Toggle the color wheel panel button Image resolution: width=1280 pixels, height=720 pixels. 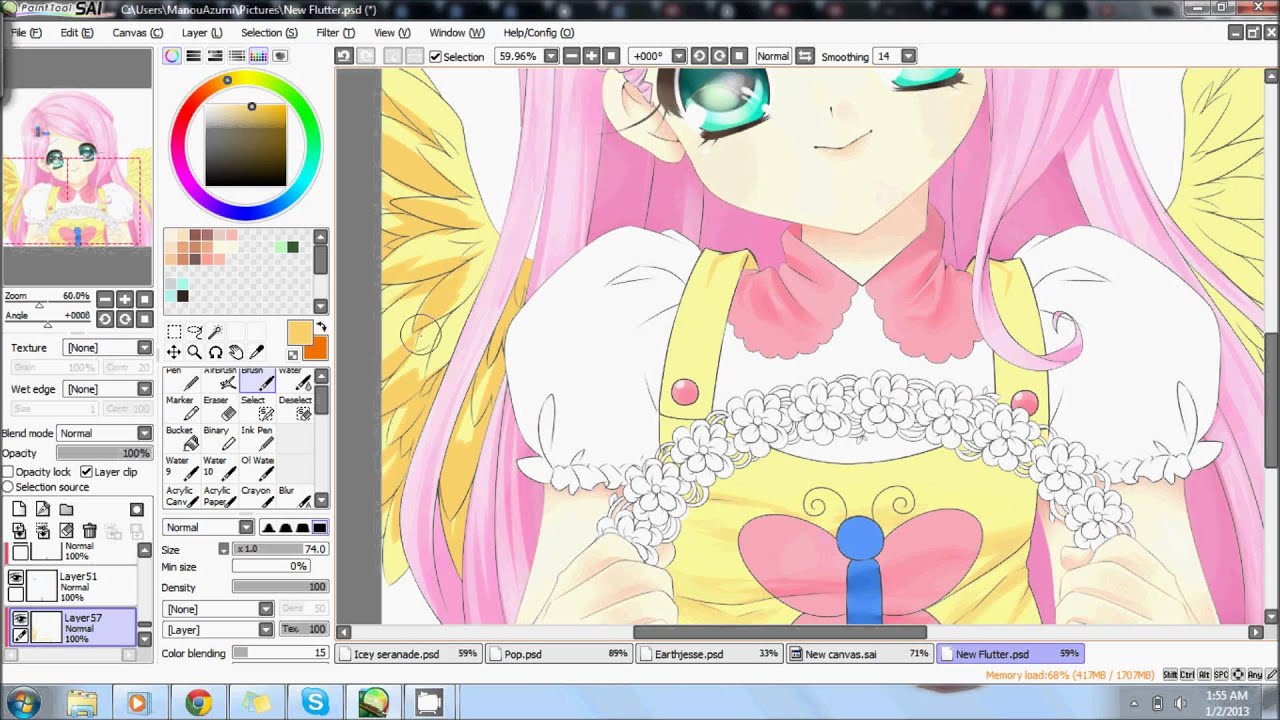tap(172, 56)
